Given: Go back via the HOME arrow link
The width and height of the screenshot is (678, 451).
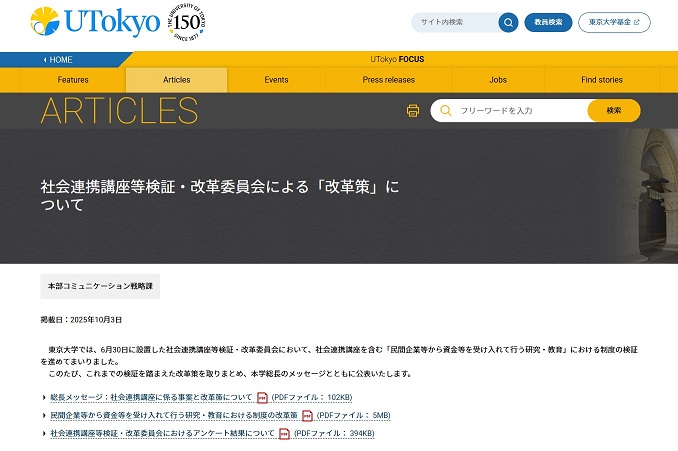Looking at the screenshot, I should (x=58, y=59).
